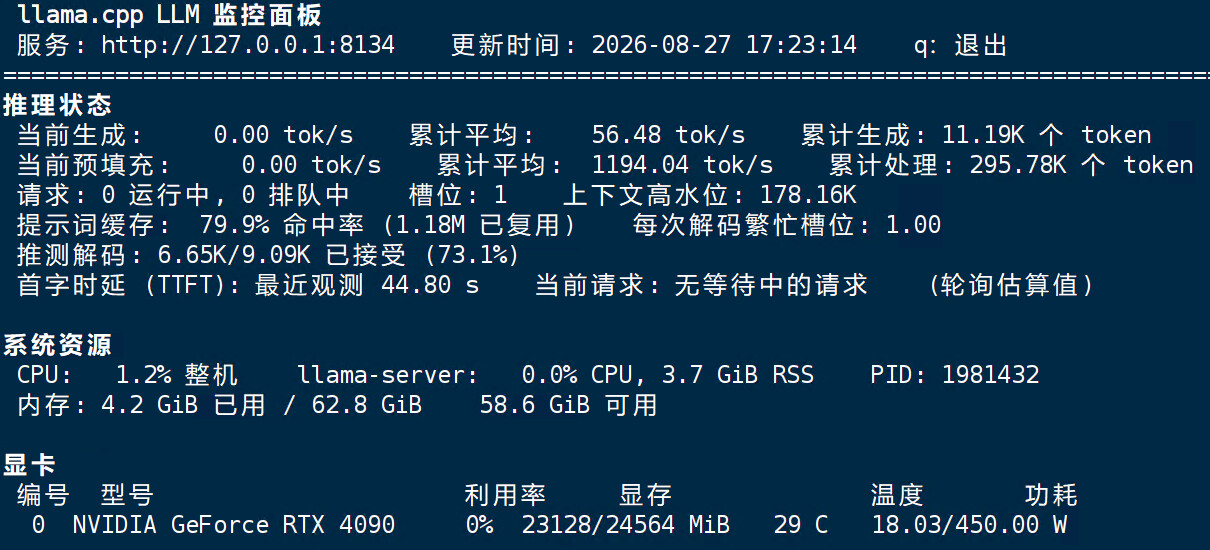Click the llama-server PID 1981432
This screenshot has width=1210, height=550.
[x=990, y=375]
